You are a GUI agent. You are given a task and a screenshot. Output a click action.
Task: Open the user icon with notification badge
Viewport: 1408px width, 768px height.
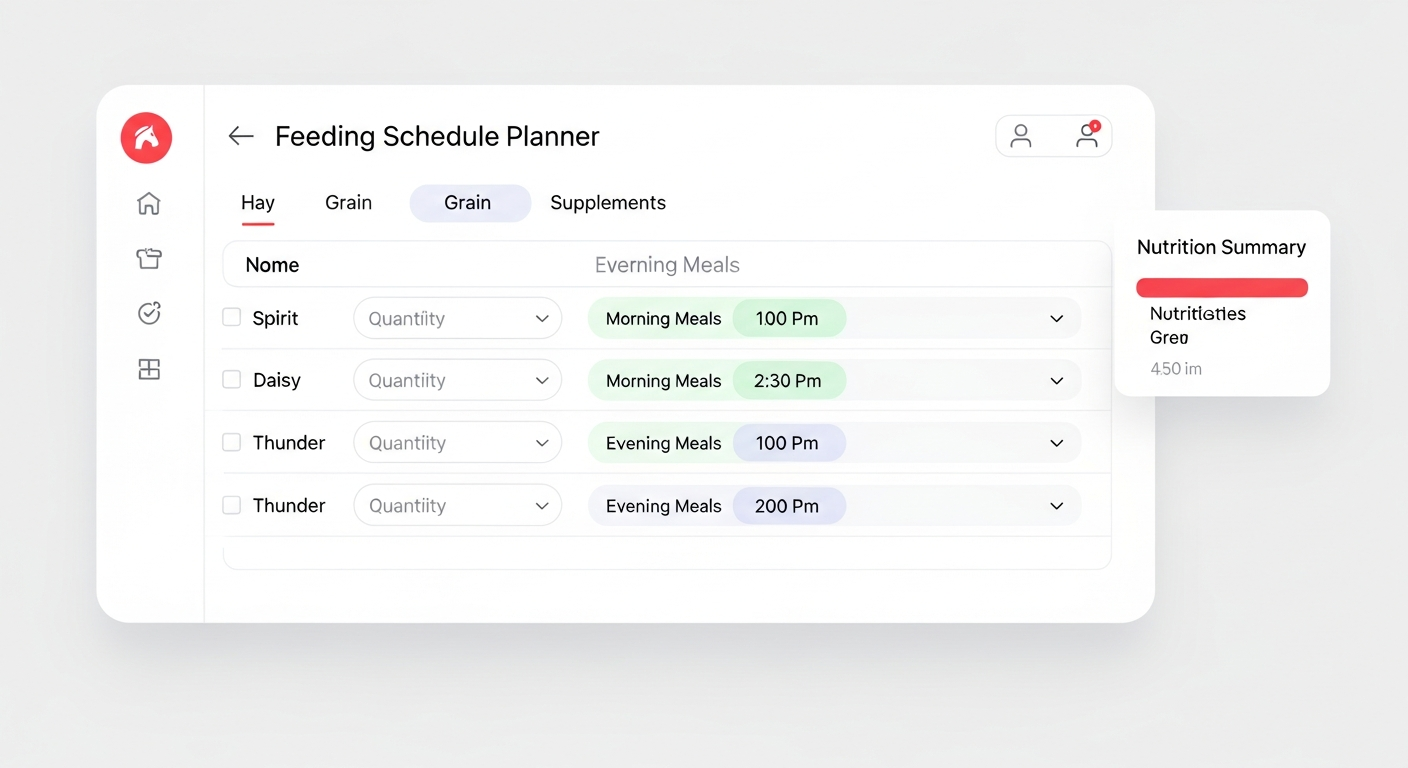1087,136
